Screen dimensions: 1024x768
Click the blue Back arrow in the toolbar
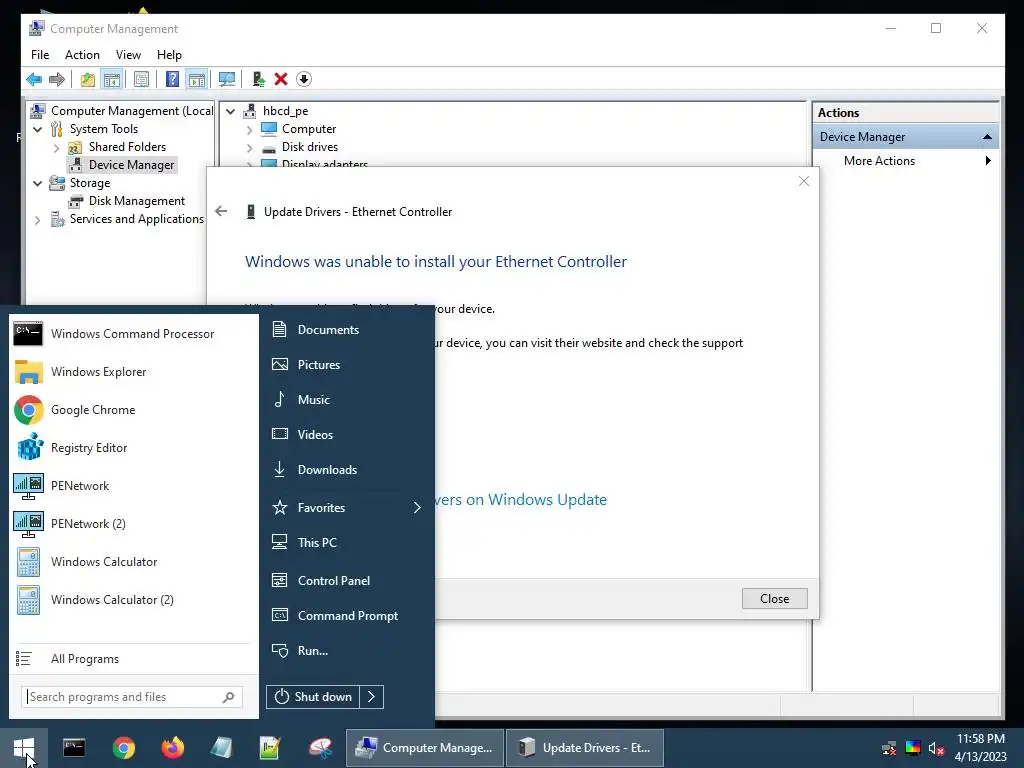point(34,80)
